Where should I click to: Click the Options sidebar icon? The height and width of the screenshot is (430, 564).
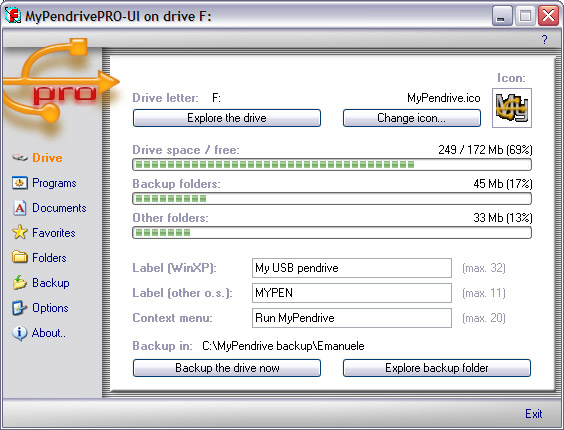(19, 308)
